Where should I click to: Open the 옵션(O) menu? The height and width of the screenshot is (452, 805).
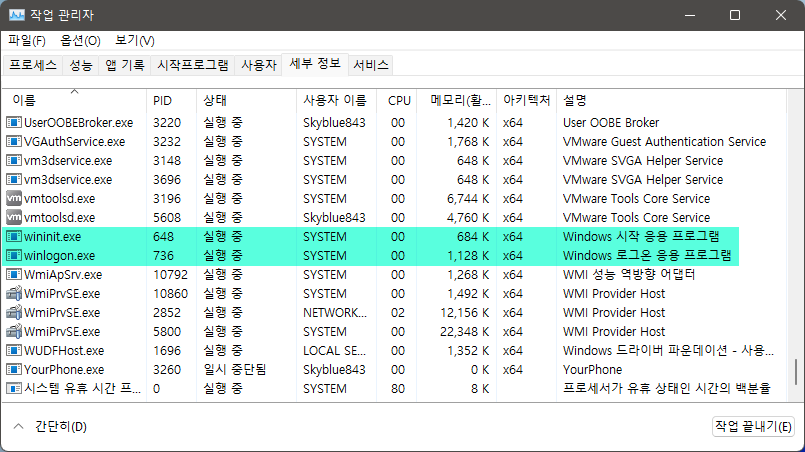tap(80, 41)
